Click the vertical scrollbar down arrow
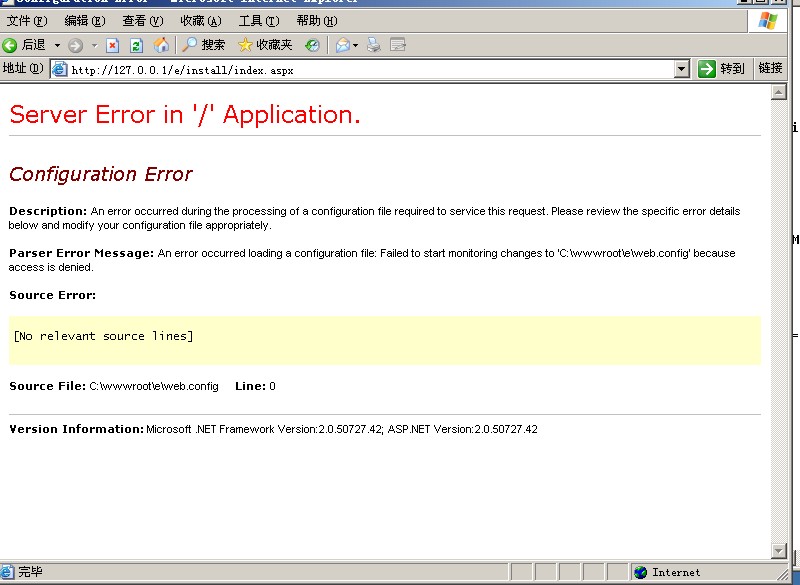The width and height of the screenshot is (800, 585). [779, 551]
